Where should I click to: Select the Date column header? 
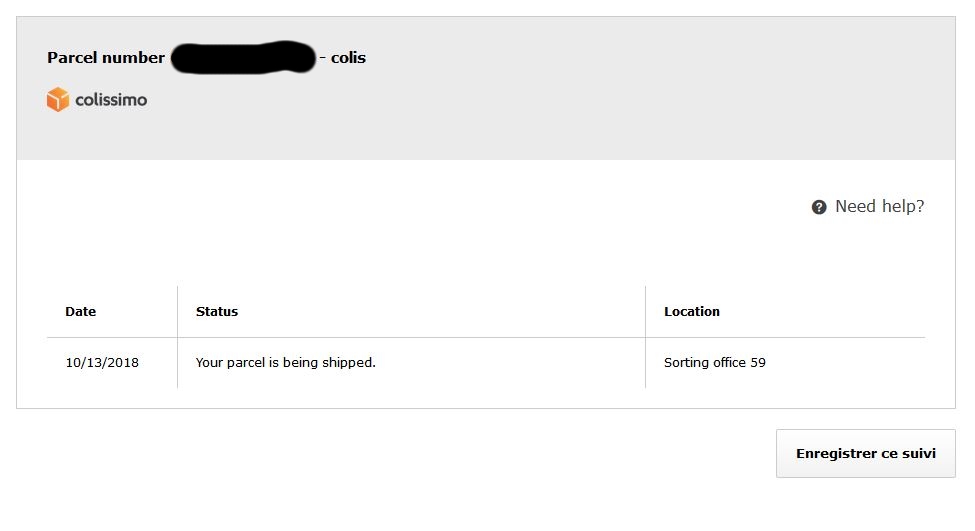[x=81, y=312]
